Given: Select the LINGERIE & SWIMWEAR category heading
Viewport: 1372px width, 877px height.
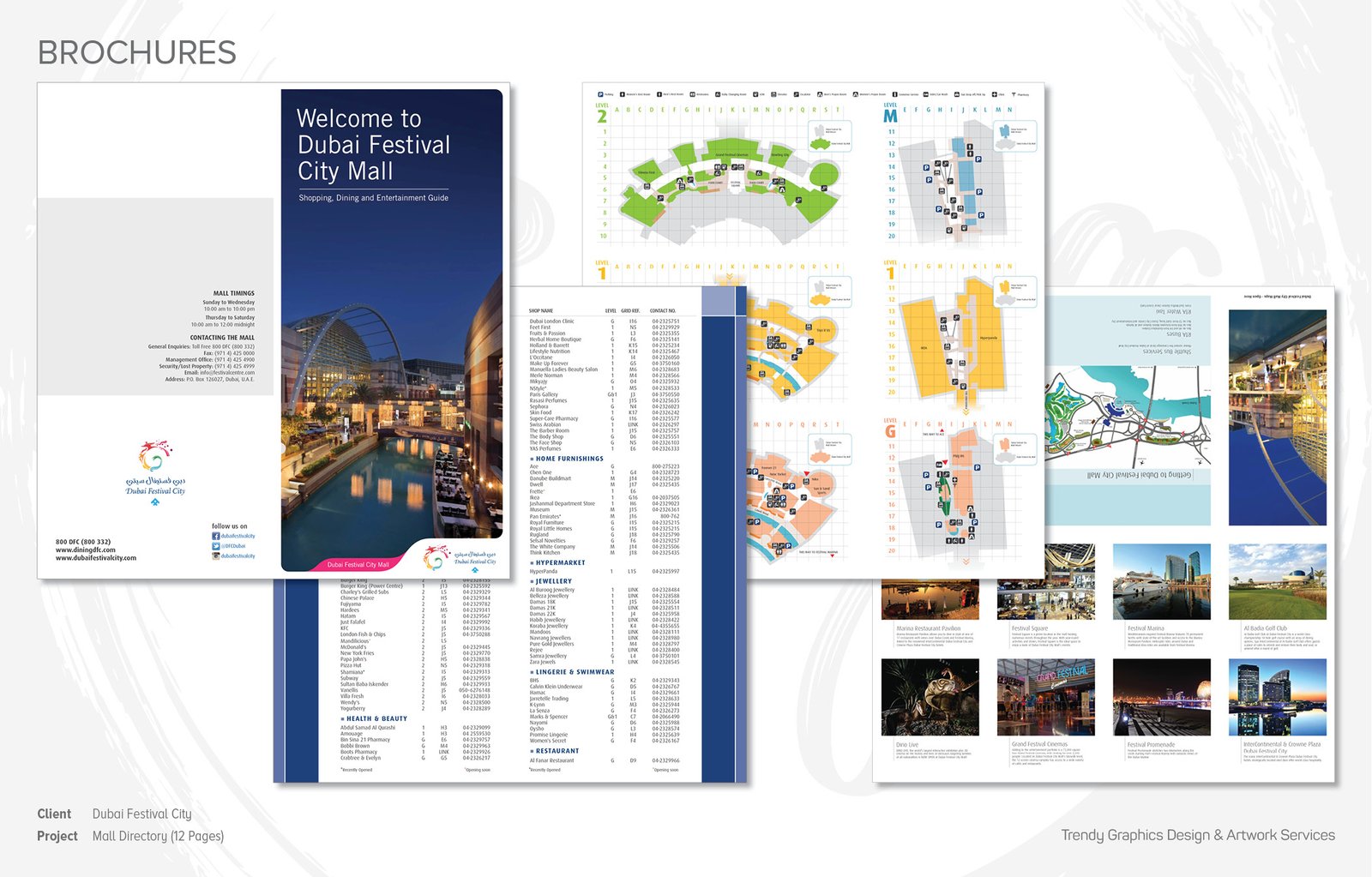Looking at the screenshot, I should click(572, 672).
